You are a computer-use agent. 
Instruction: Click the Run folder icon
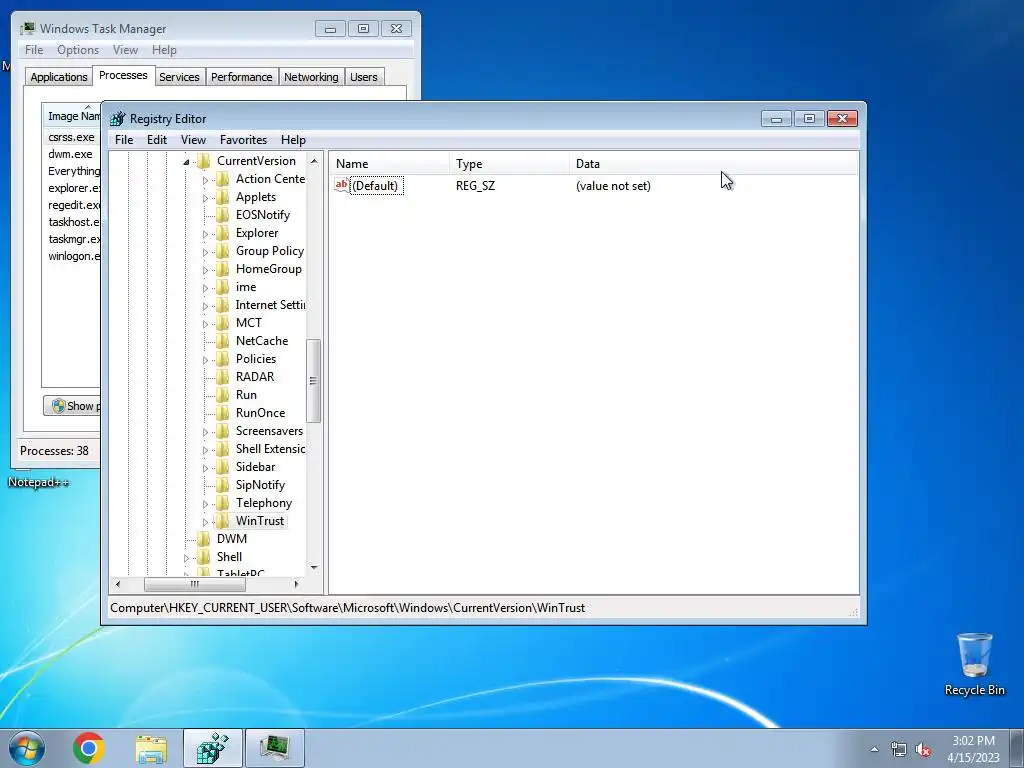coord(223,394)
